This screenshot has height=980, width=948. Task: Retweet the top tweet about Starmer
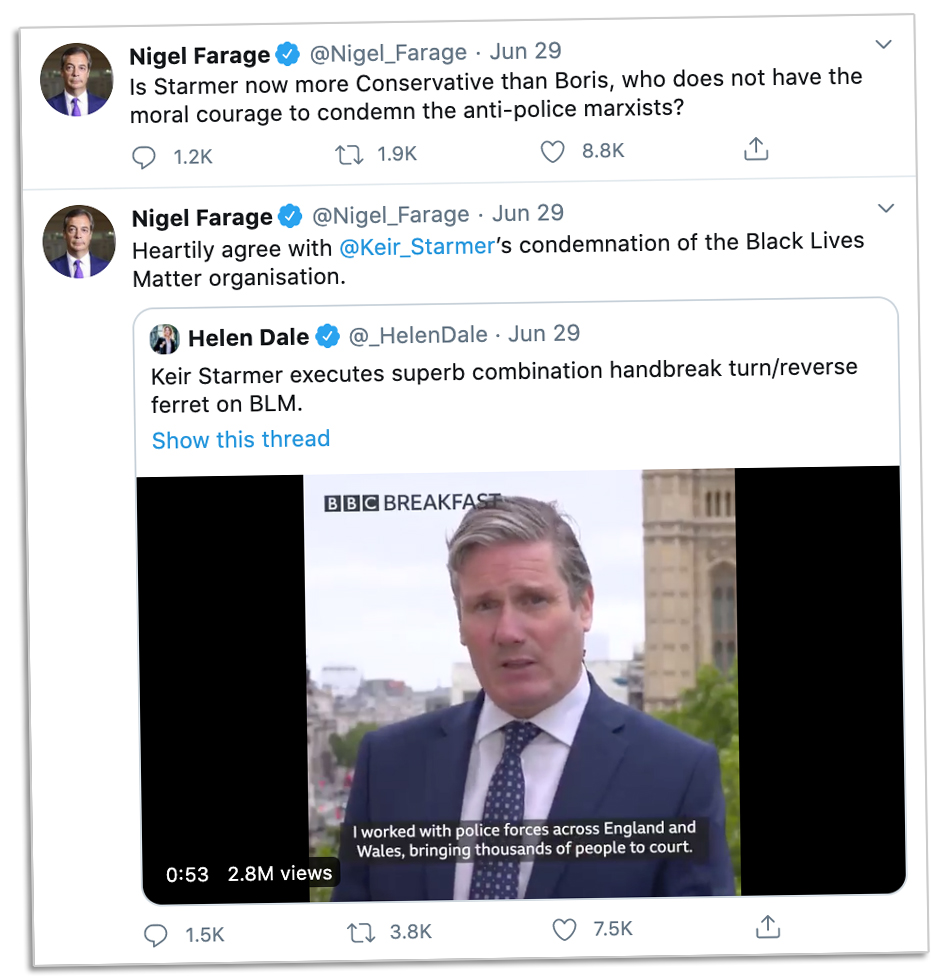[349, 154]
